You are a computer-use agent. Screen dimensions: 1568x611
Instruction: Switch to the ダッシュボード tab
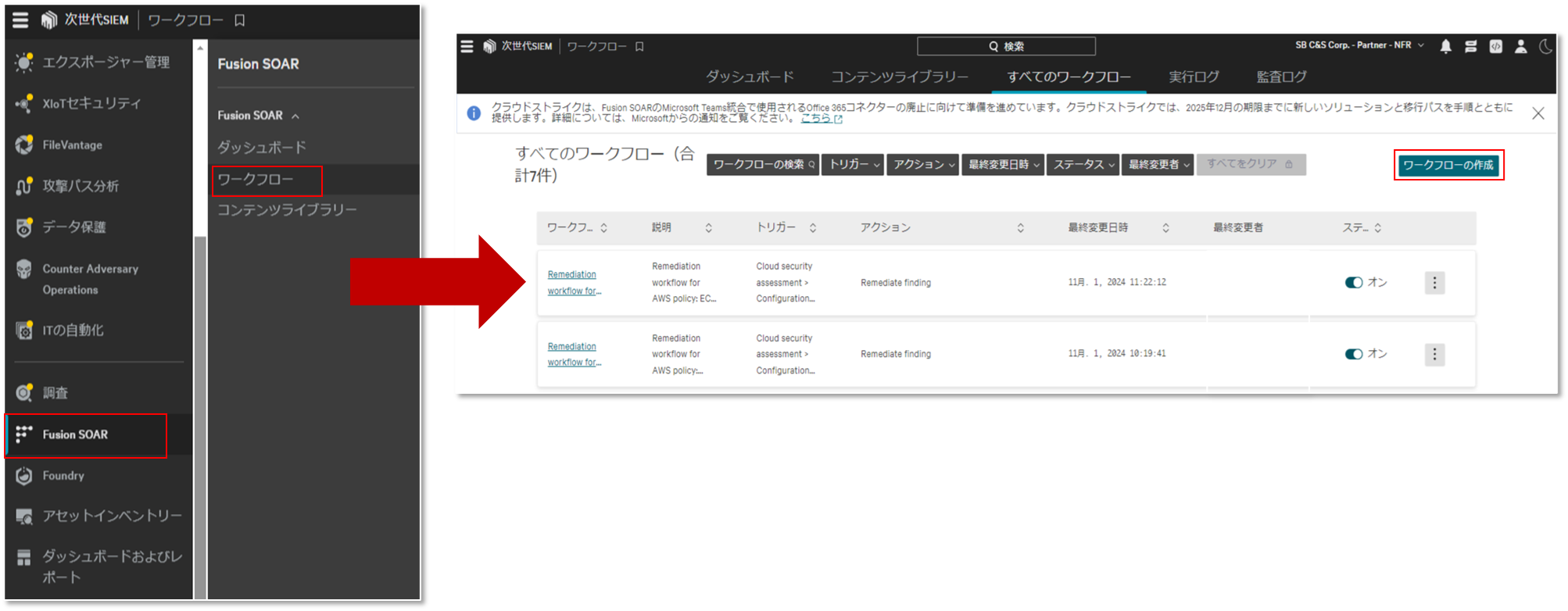point(750,77)
